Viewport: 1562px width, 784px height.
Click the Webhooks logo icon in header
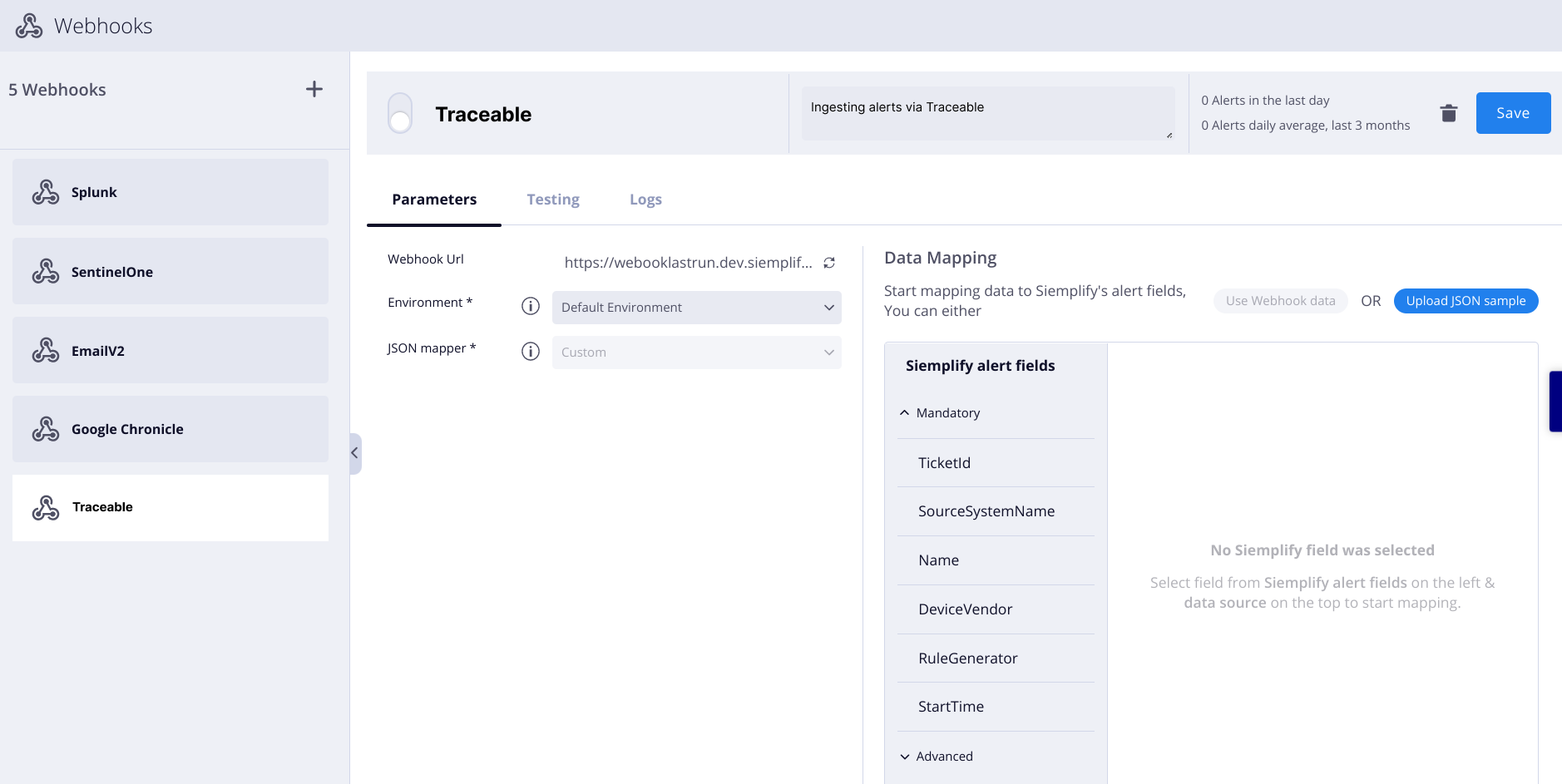tap(29, 26)
